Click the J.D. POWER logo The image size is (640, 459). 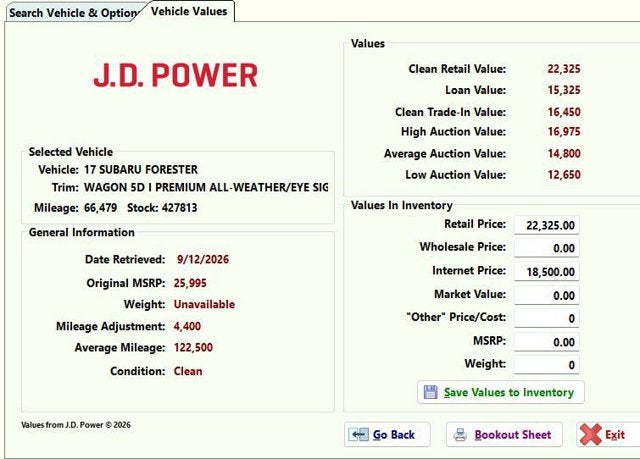[176, 75]
